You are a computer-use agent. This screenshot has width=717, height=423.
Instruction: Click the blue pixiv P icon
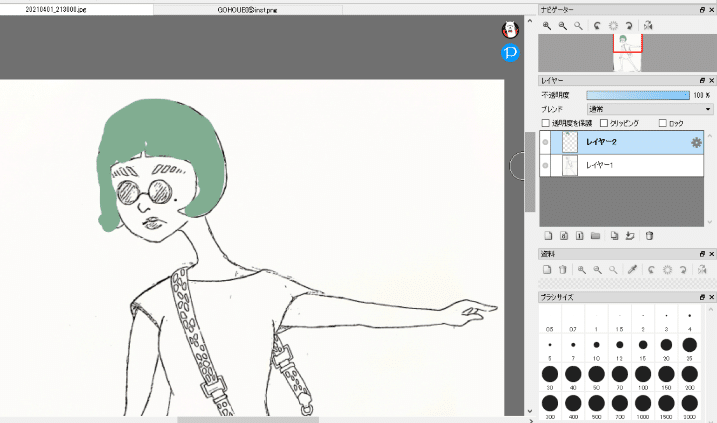[510, 53]
